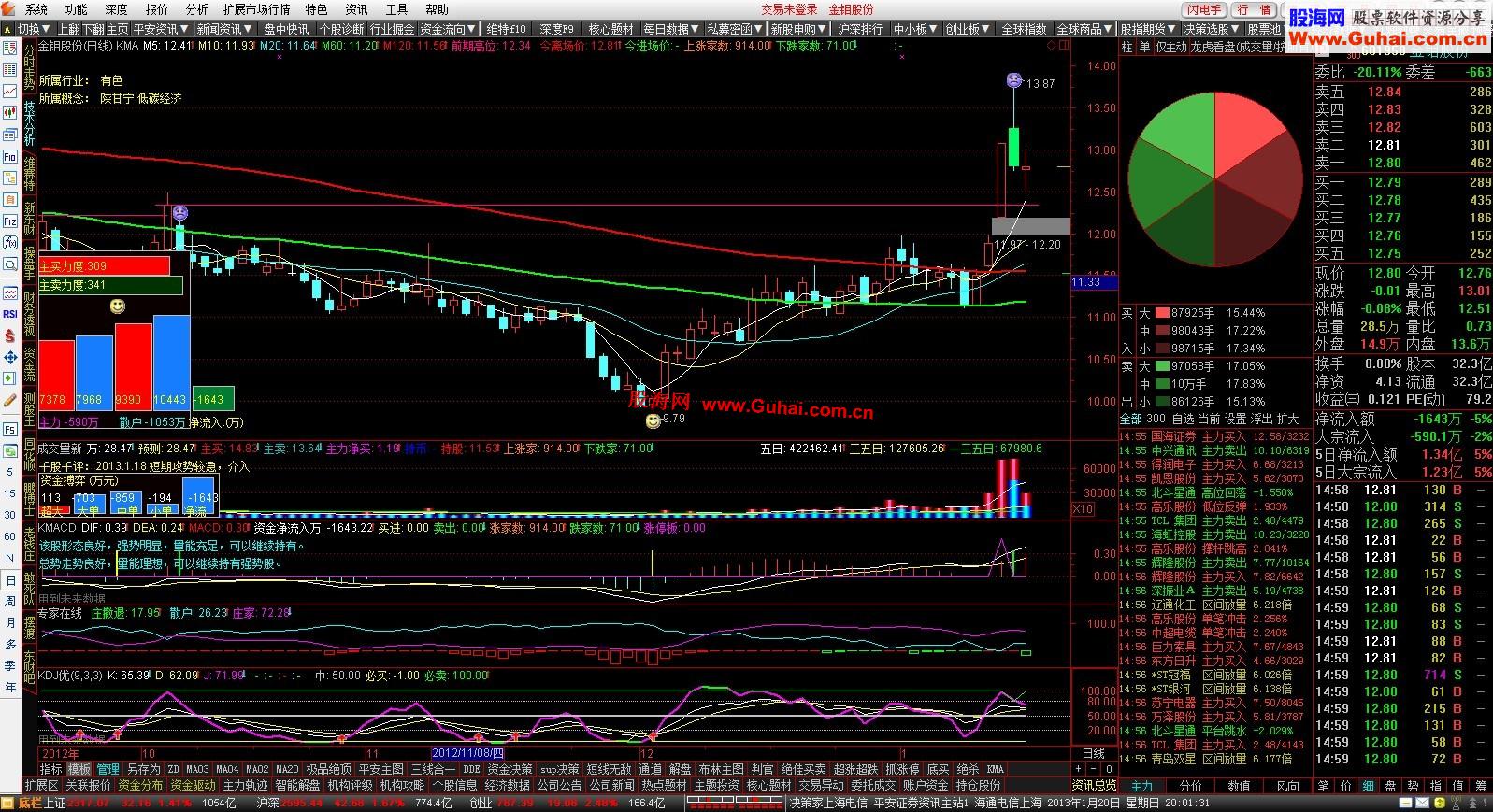Select 周 period in left sidebar
The width and height of the screenshot is (1493, 812).
10,602
